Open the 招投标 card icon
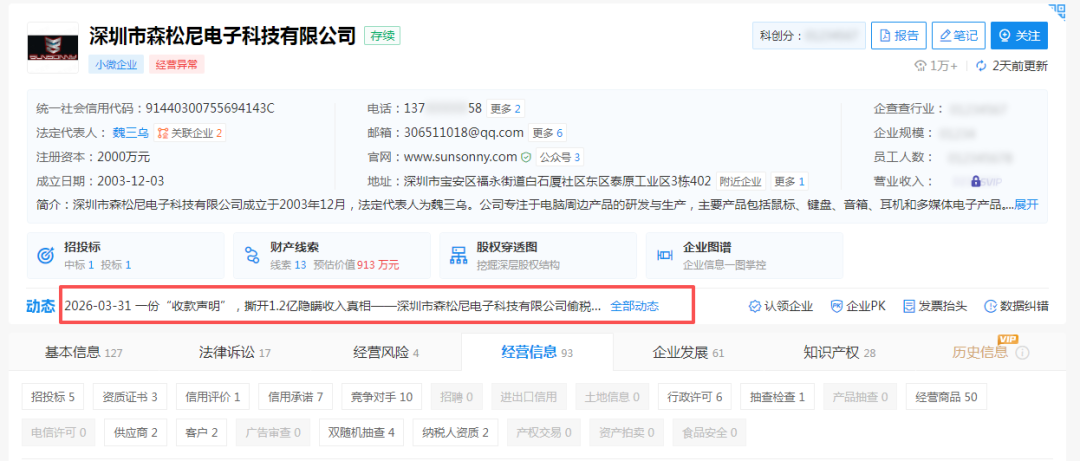The height and width of the screenshot is (461, 1080). [x=46, y=256]
